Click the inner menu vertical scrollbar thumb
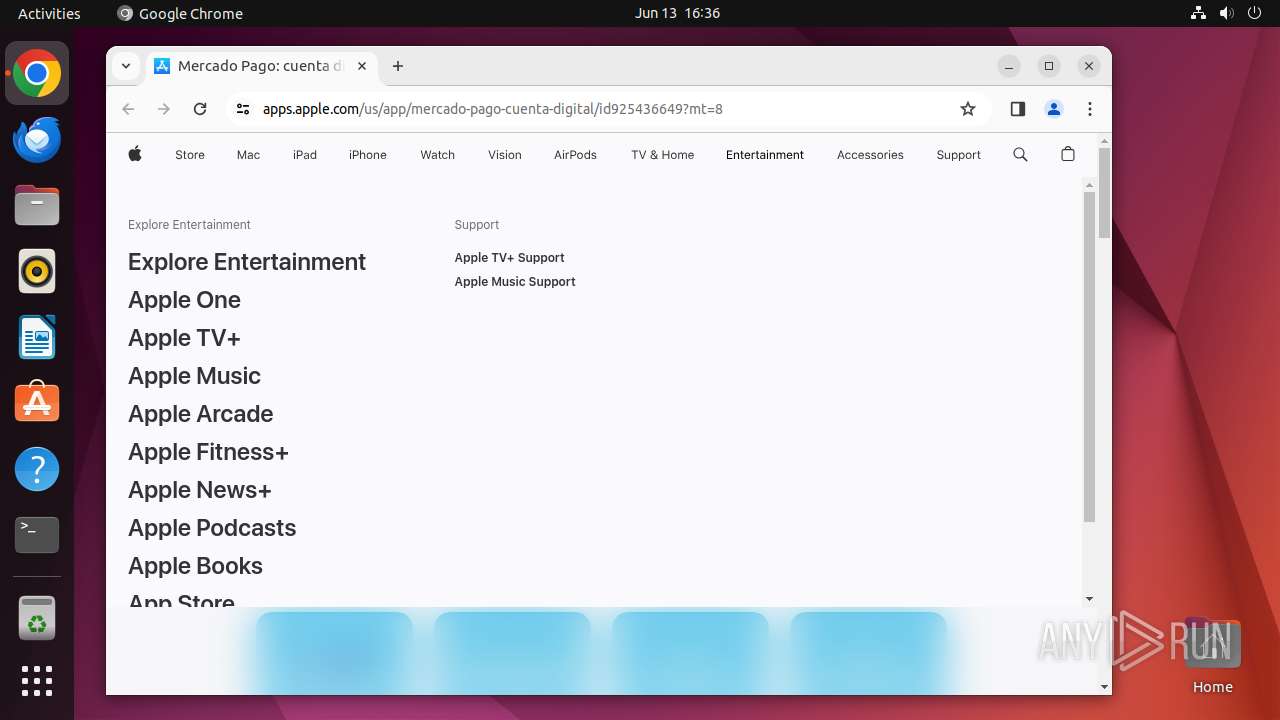Screen dimensions: 1280x720 click(1090, 356)
